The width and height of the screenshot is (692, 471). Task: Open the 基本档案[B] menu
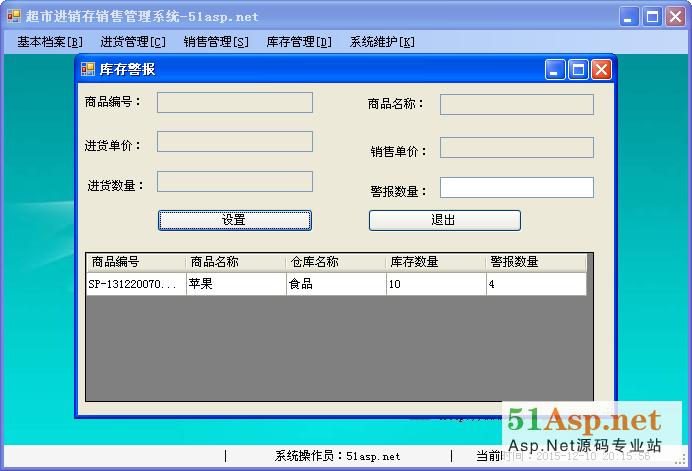point(50,42)
